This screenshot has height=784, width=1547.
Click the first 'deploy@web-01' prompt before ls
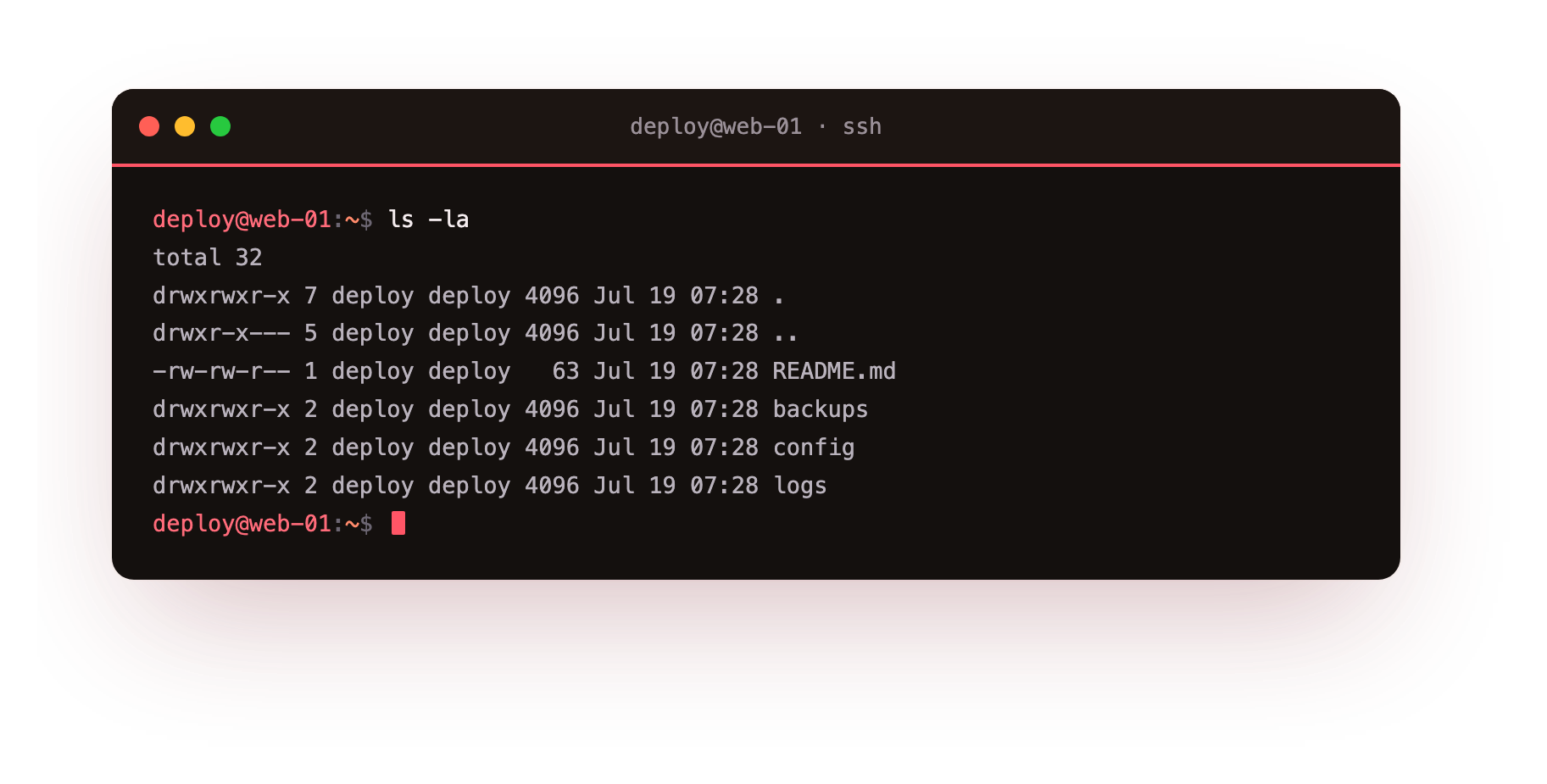(x=242, y=220)
